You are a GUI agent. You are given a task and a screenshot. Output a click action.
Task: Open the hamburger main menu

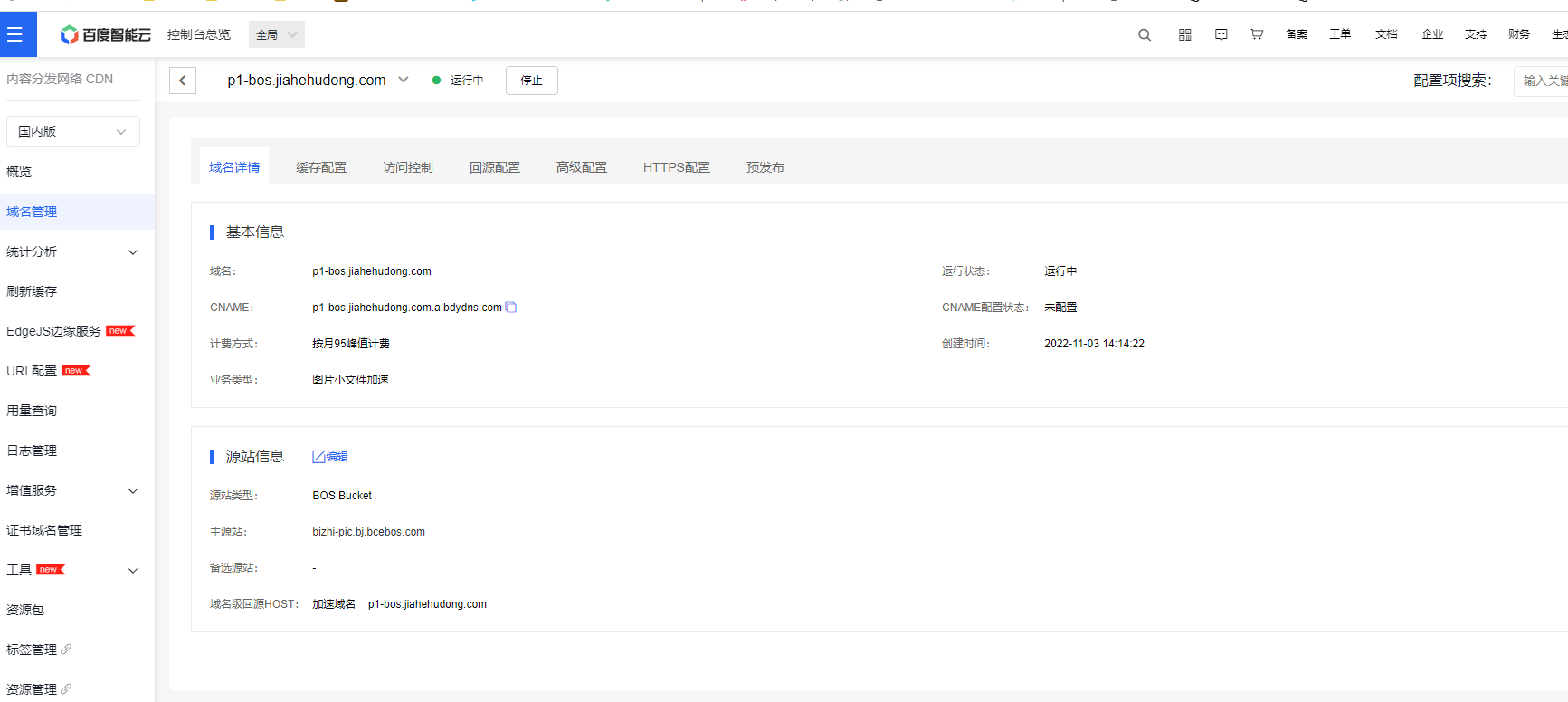(15, 34)
